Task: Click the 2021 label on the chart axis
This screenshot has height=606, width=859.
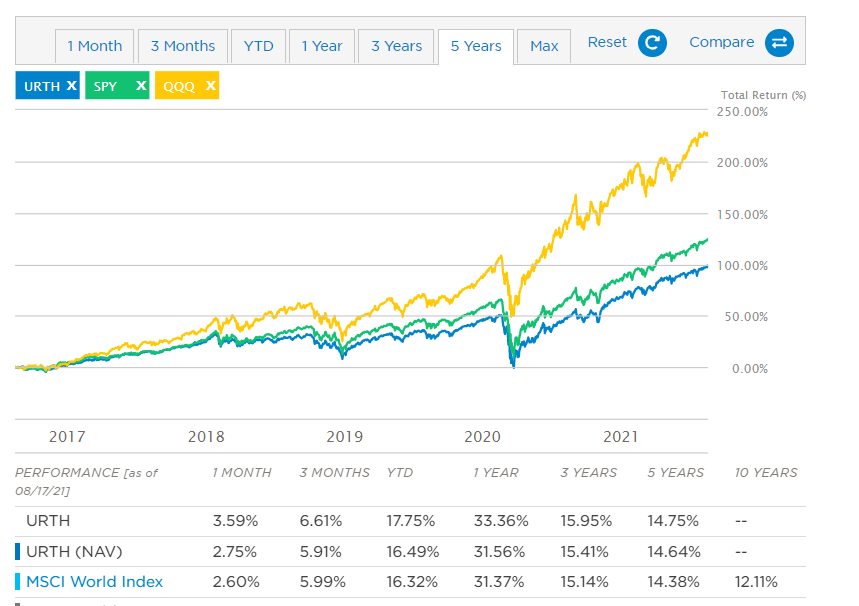Action: pyautogui.click(x=621, y=437)
